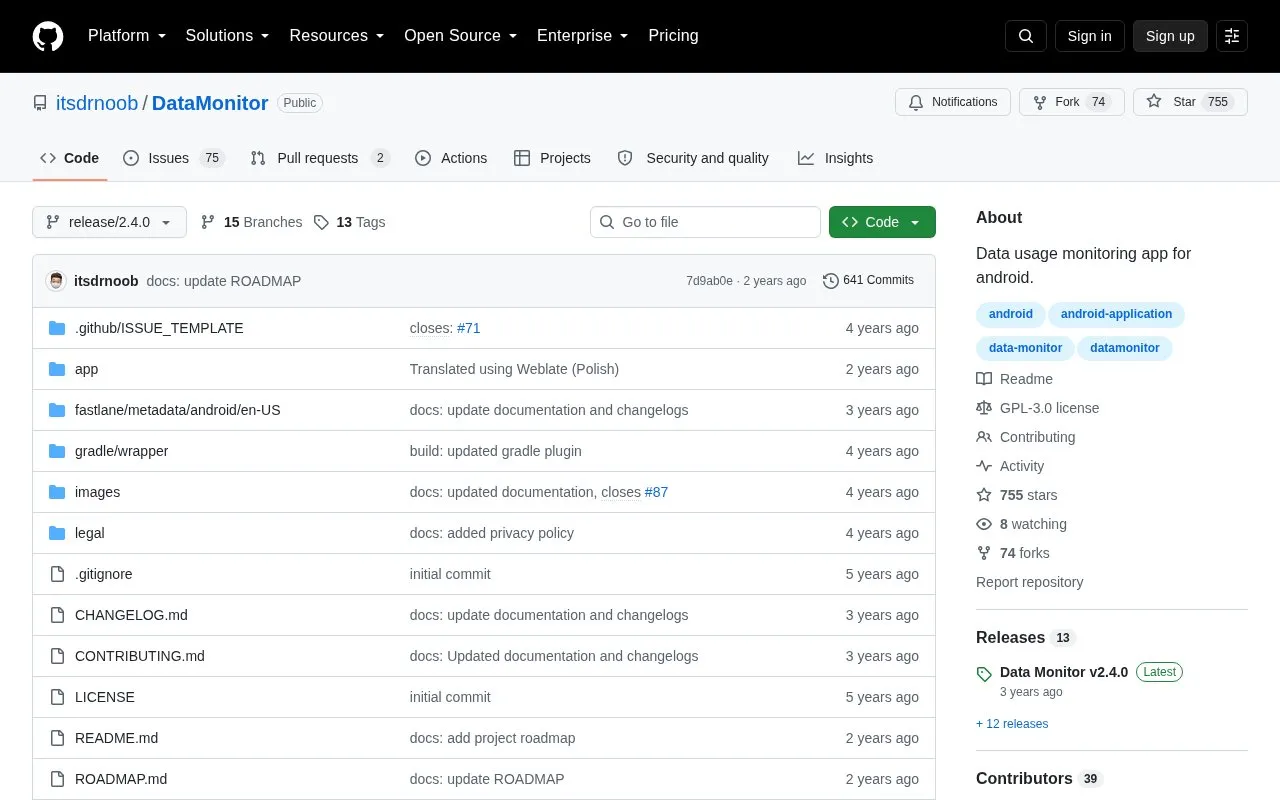The height and width of the screenshot is (800, 1280).
Task: Open the + 12 releases link
Action: click(x=1012, y=724)
